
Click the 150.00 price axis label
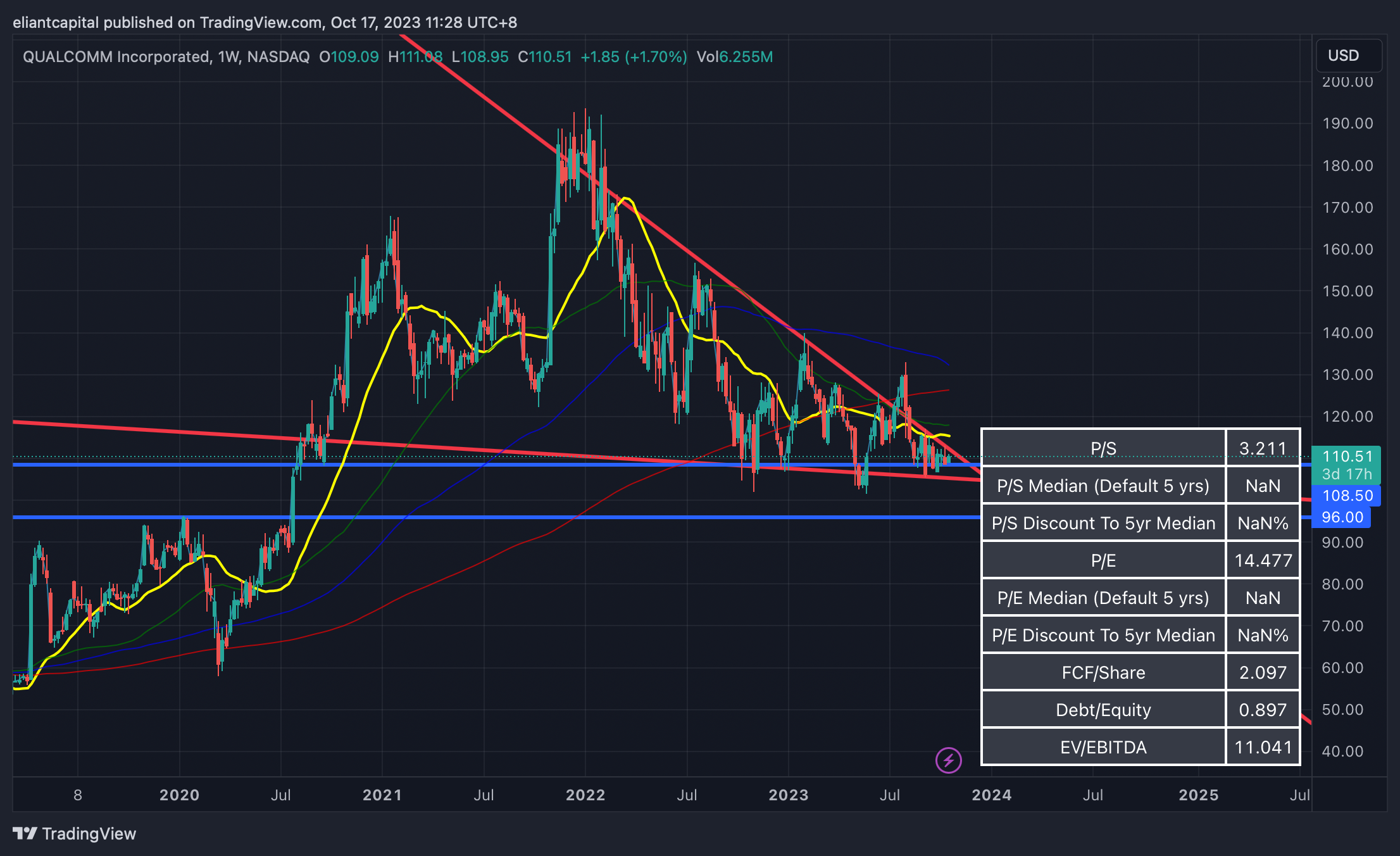click(x=1347, y=291)
